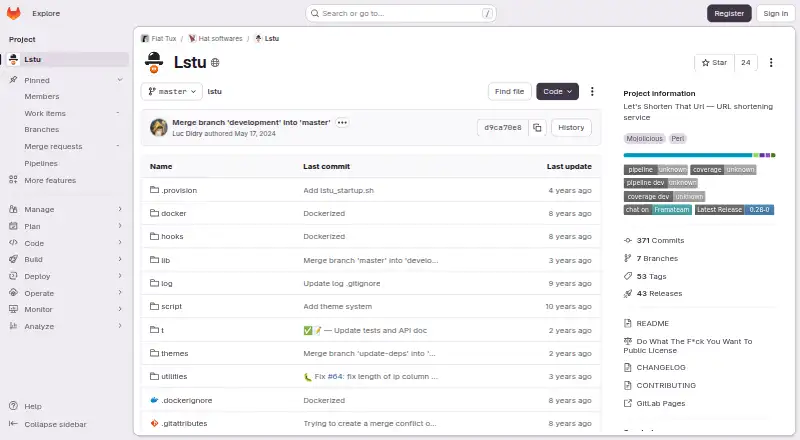Image resolution: width=800 pixels, height=440 pixels.
Task: Click the Code section icon in sidebar
Action: click(x=14, y=242)
